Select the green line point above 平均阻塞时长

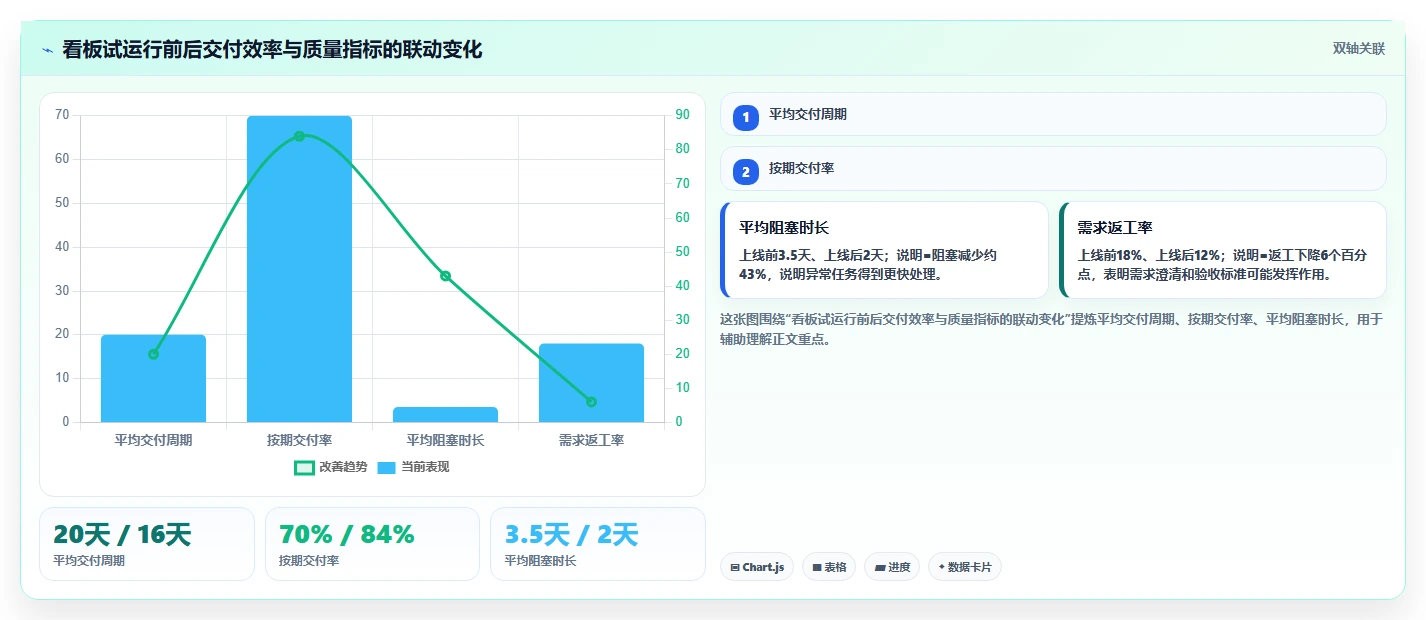click(445, 276)
